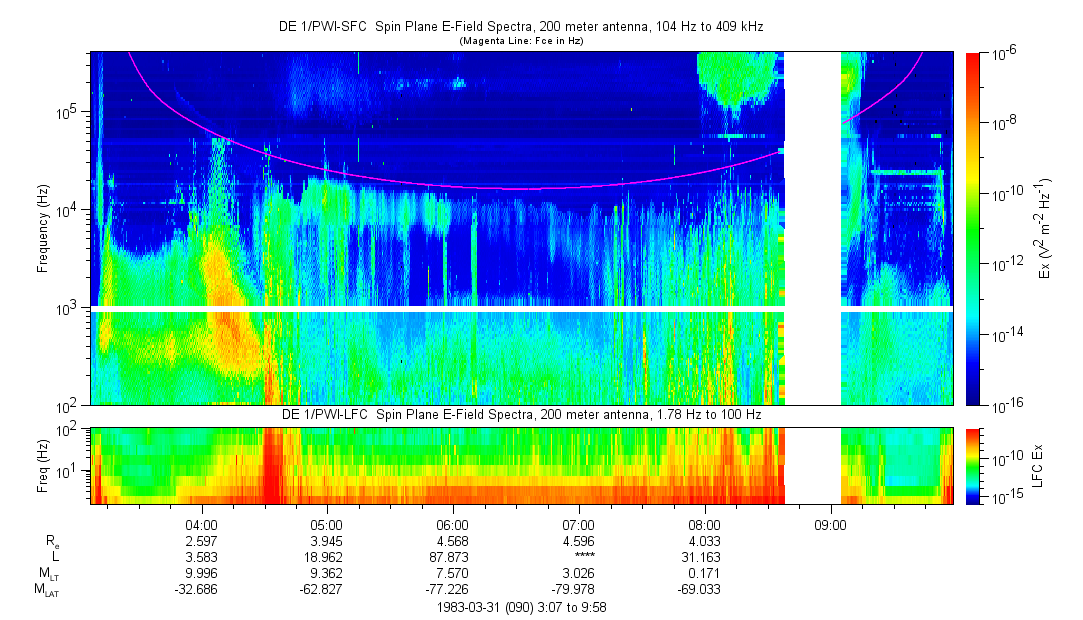Select the 07:00 time tick label
Viewport: 1083px width, 620px height.
click(x=579, y=524)
